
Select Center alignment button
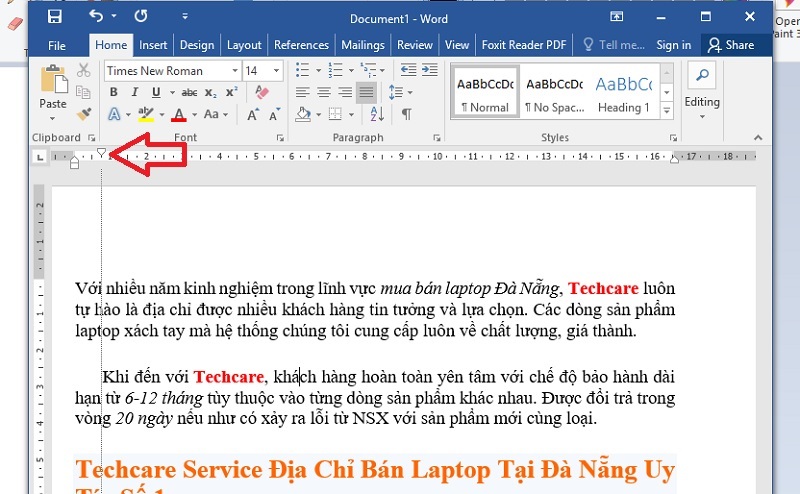click(x=324, y=92)
